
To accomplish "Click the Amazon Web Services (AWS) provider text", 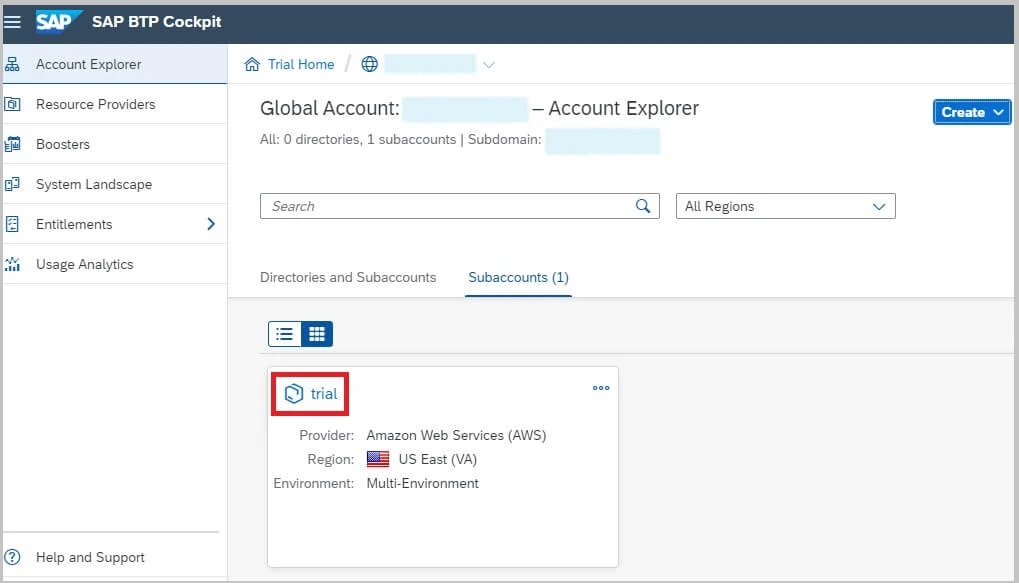I will click(x=456, y=435).
